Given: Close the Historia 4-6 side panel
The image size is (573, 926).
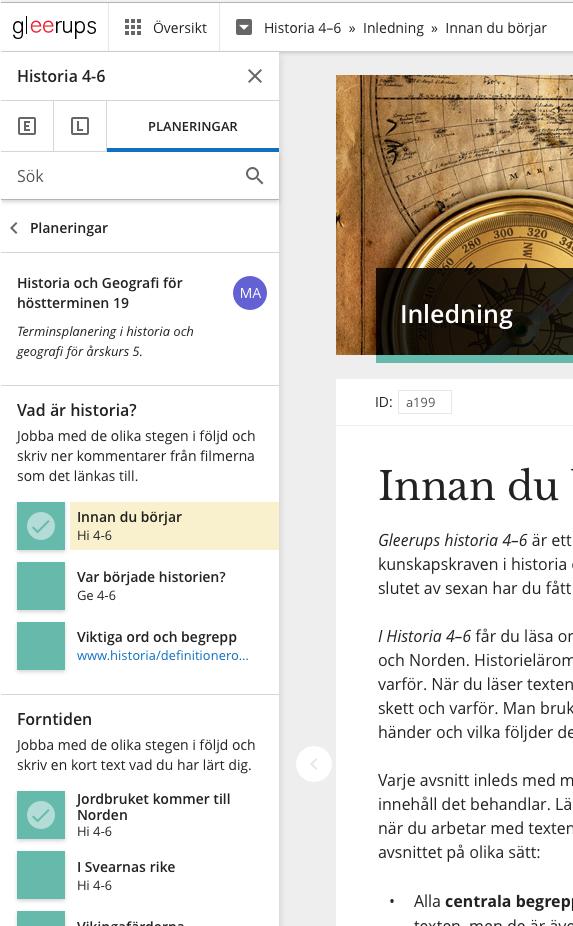Looking at the screenshot, I should click(255, 76).
